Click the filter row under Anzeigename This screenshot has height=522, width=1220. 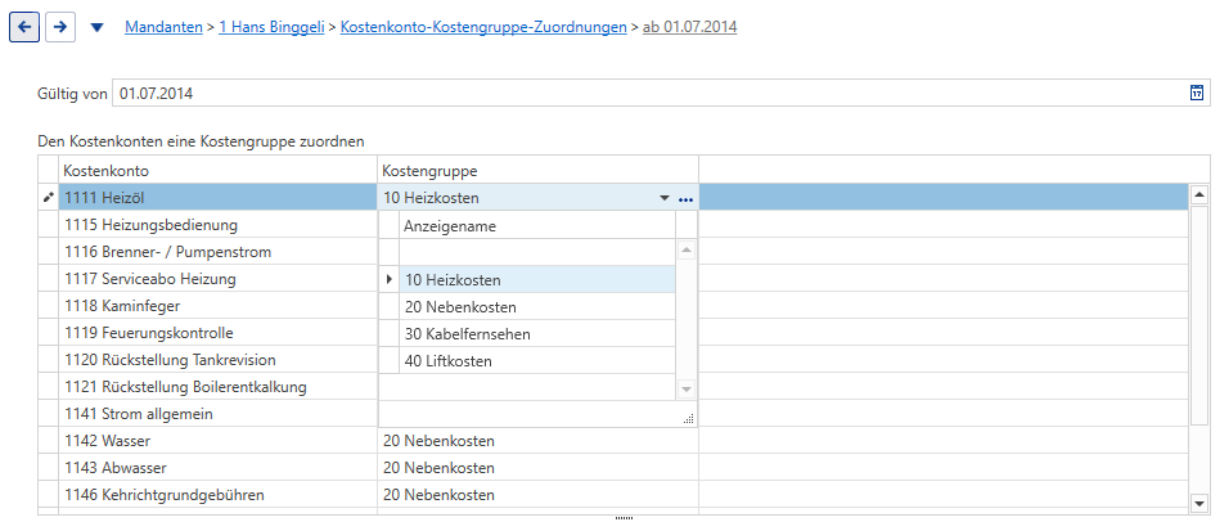537,252
